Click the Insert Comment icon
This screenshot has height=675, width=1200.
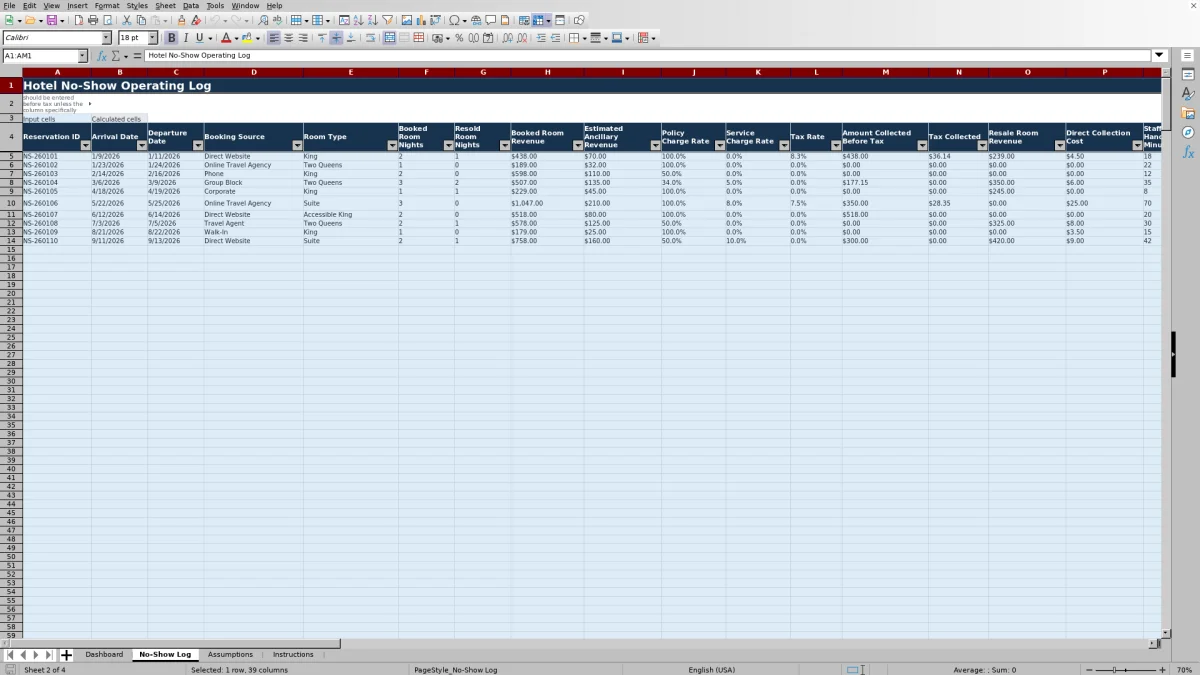[491, 20]
